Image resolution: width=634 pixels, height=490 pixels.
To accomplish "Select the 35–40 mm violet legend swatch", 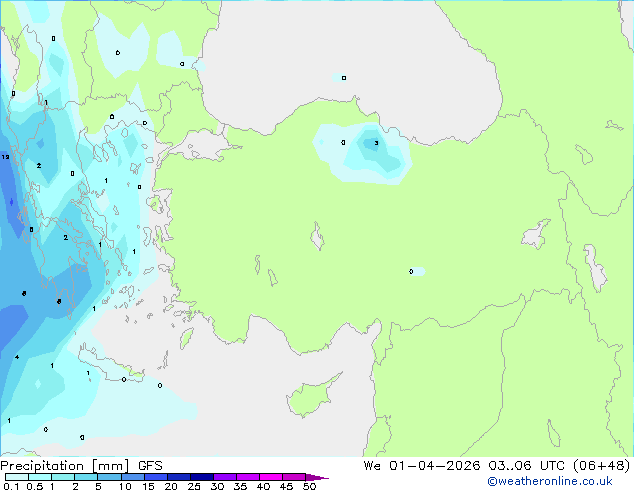I will 248,477.
